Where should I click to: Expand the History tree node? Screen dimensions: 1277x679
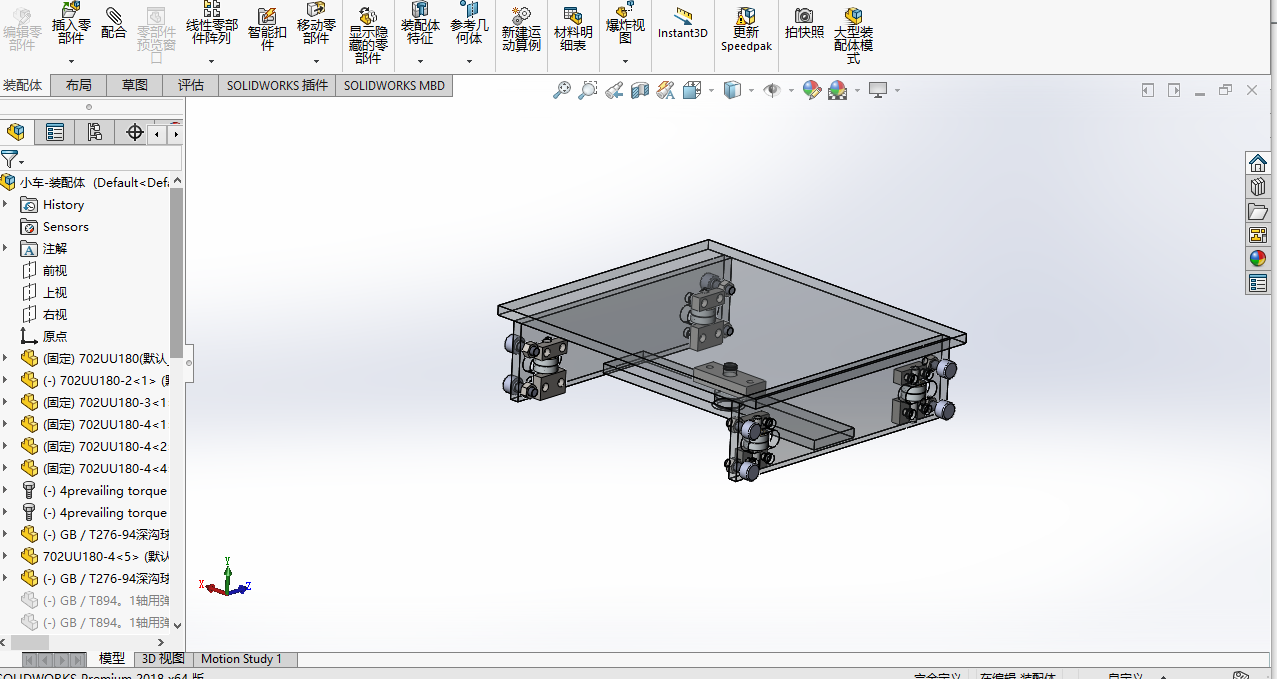(5, 204)
